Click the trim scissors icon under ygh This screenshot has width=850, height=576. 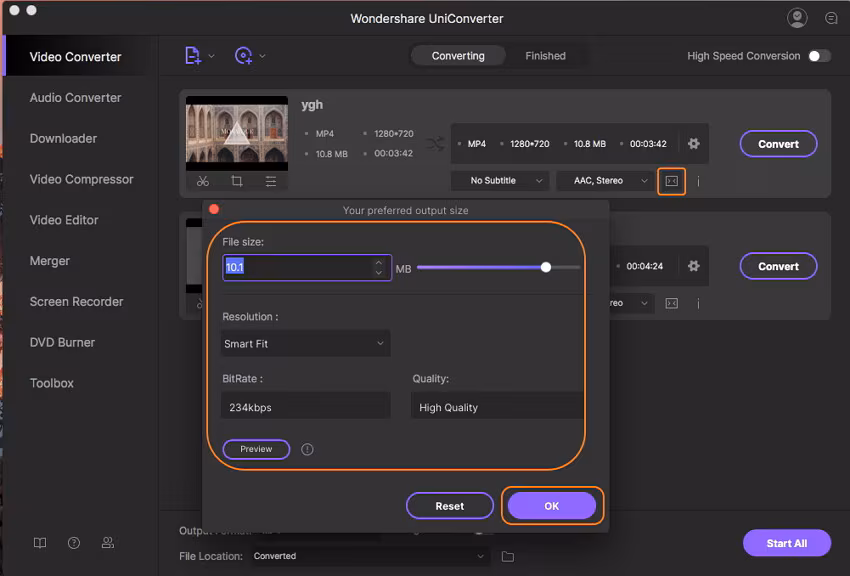pos(203,181)
